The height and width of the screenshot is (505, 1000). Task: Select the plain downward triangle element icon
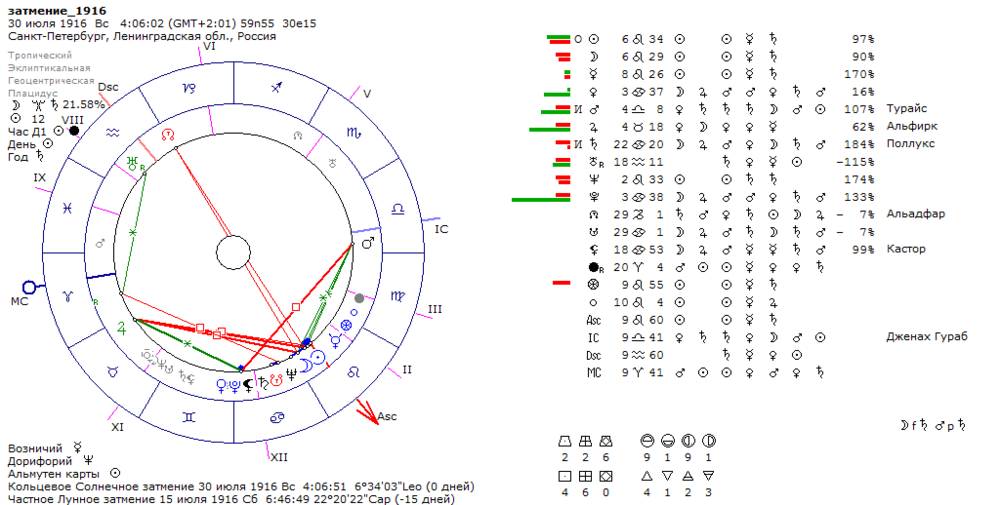pos(667,476)
